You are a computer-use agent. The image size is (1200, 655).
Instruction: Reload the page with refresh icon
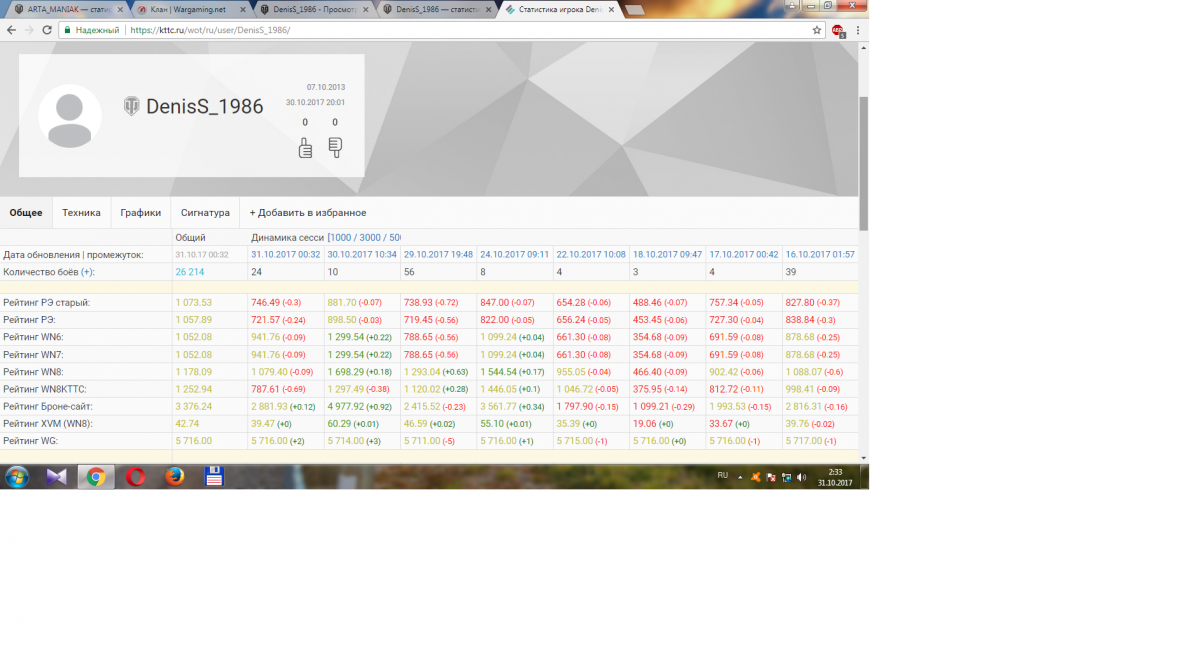tap(47, 30)
